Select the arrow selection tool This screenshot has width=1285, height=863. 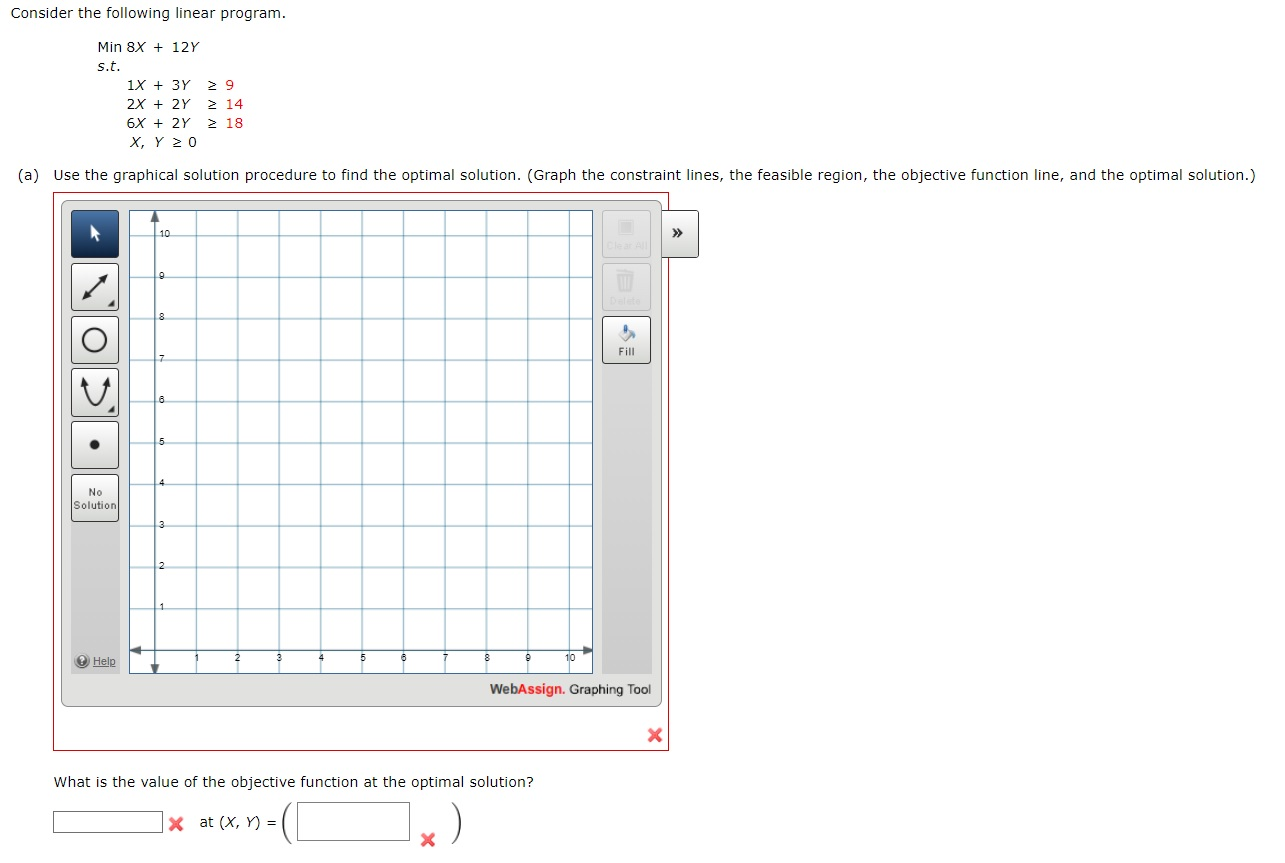(94, 233)
